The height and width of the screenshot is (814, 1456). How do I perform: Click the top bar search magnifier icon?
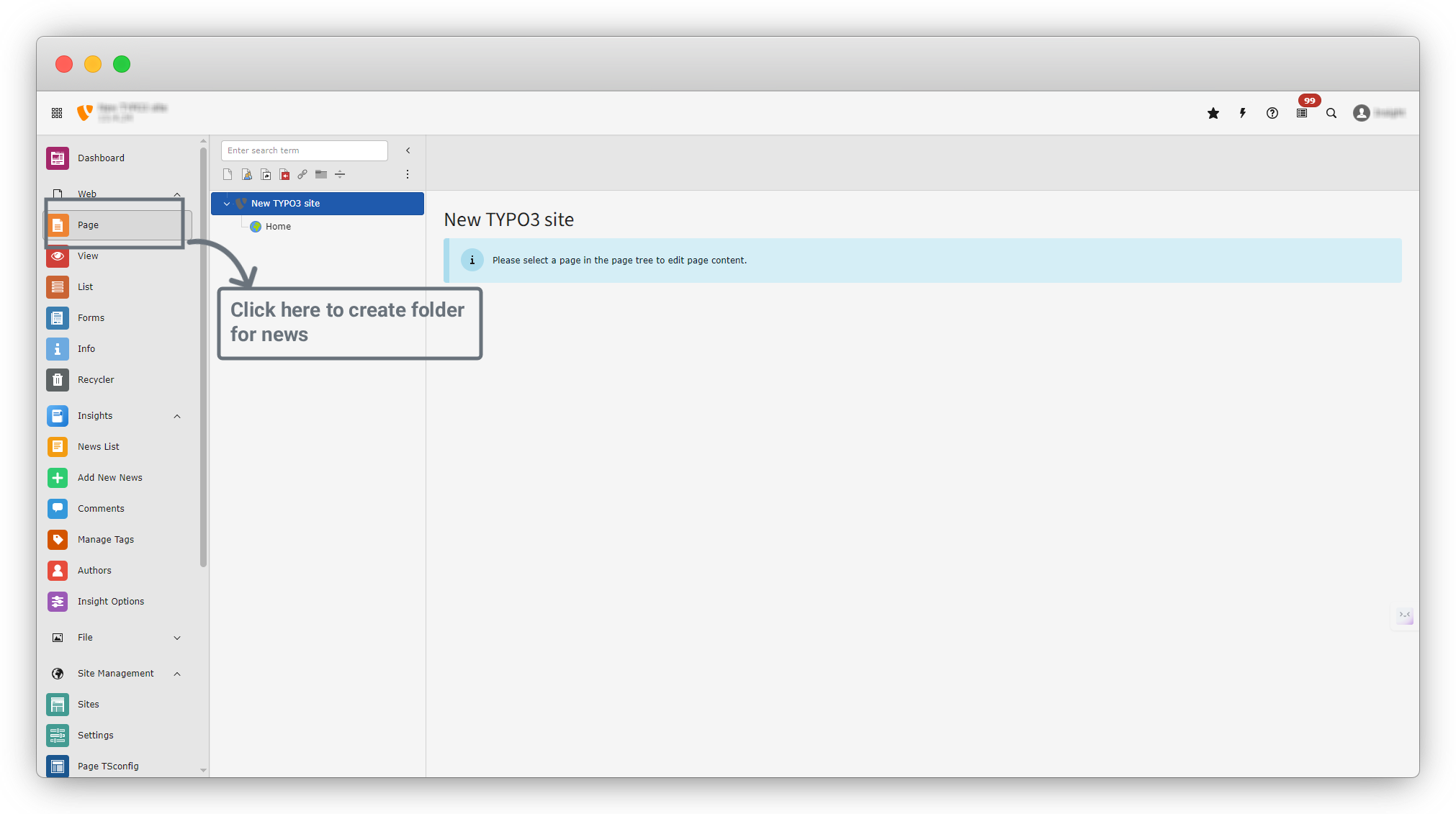point(1331,113)
